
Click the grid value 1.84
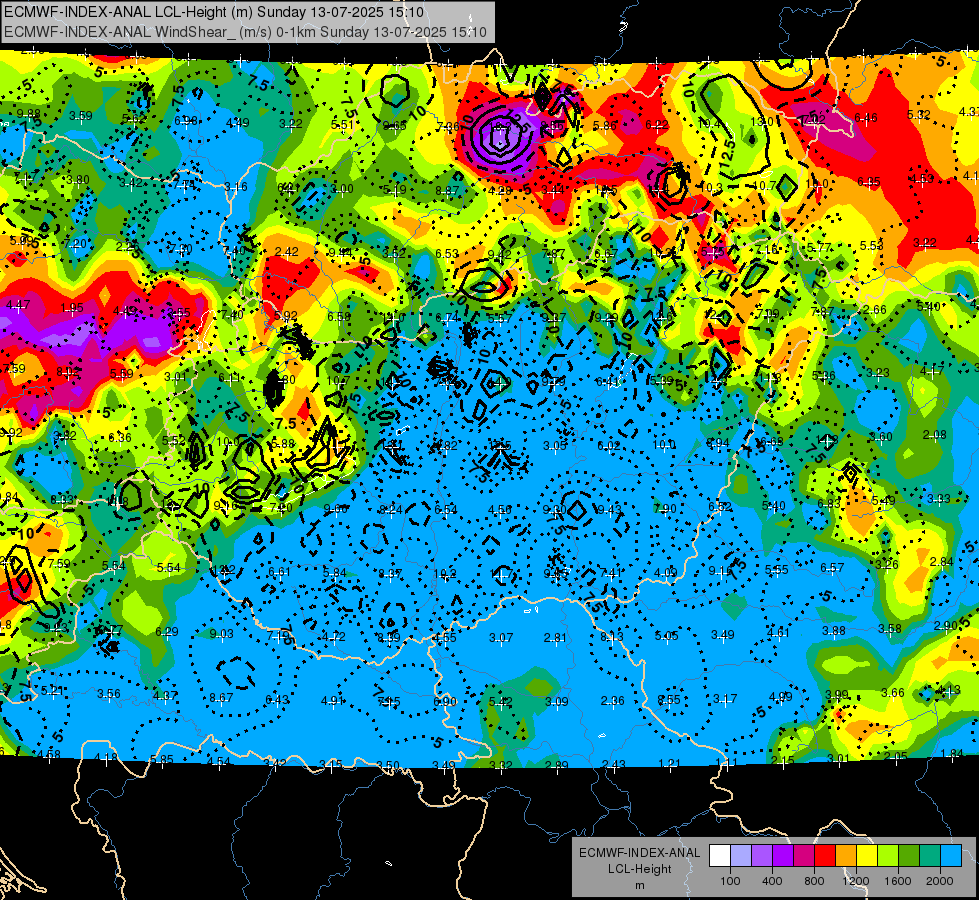coord(952,754)
